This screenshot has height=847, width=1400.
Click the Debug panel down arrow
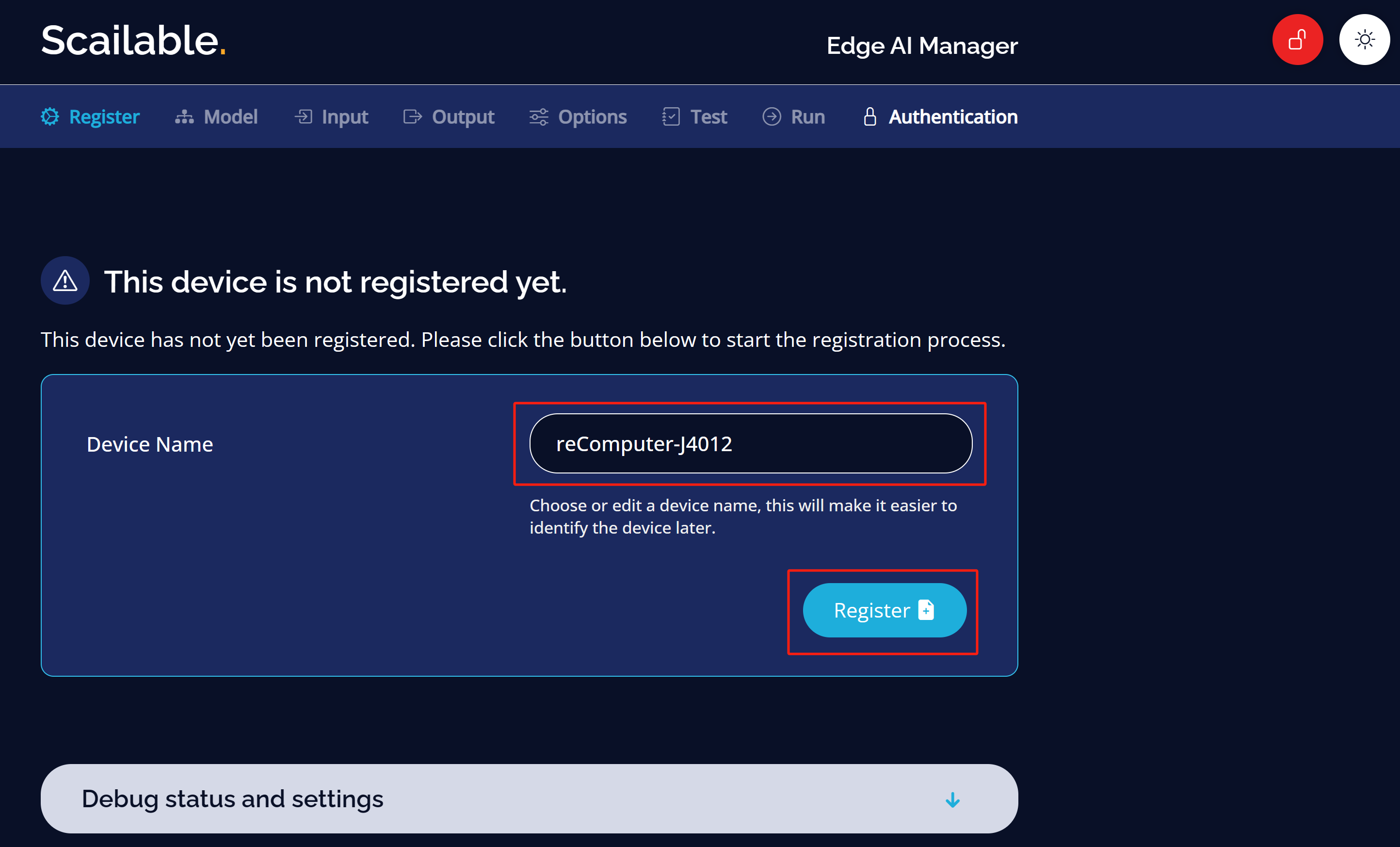pyautogui.click(x=952, y=800)
